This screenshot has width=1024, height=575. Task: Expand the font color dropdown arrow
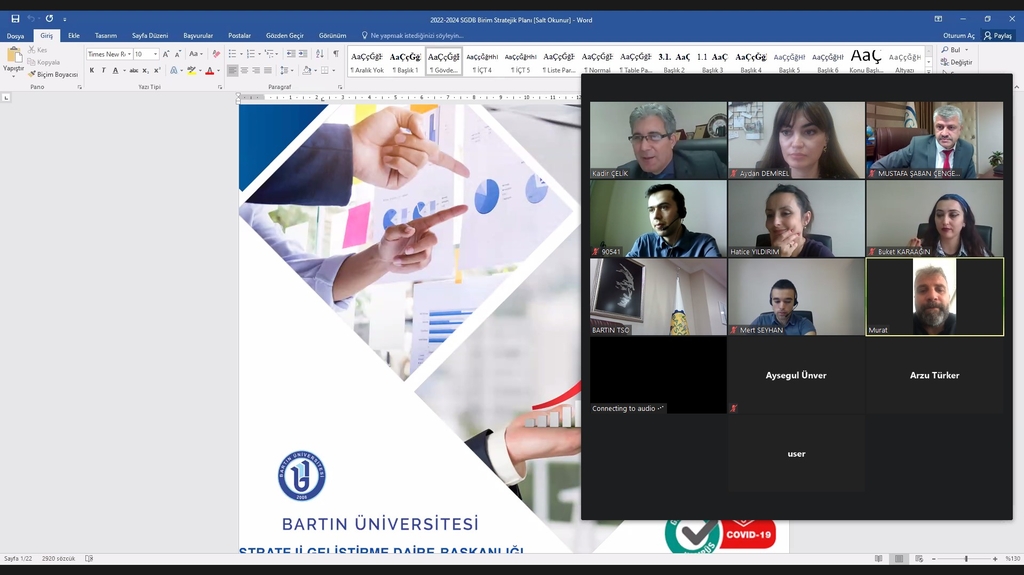coord(219,71)
